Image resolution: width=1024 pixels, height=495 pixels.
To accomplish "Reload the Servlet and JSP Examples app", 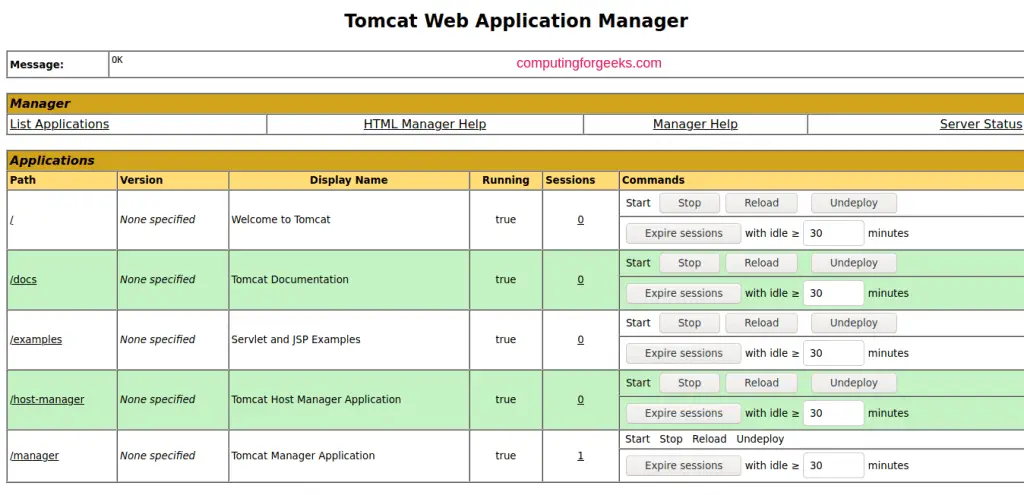I will tap(761, 323).
